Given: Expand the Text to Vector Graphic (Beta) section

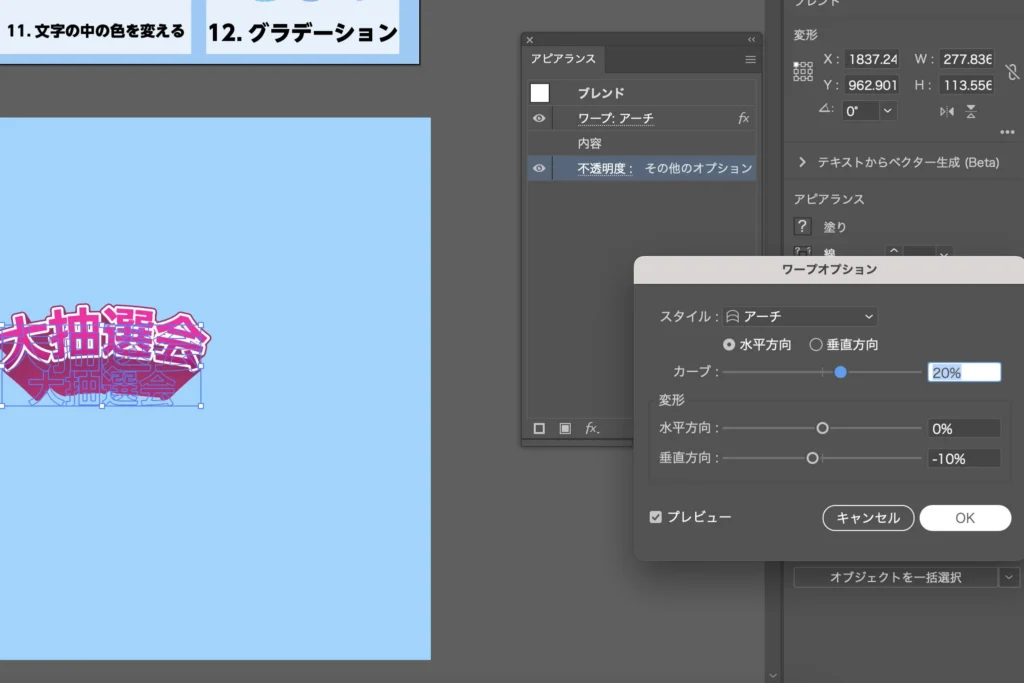Looking at the screenshot, I should [802, 162].
